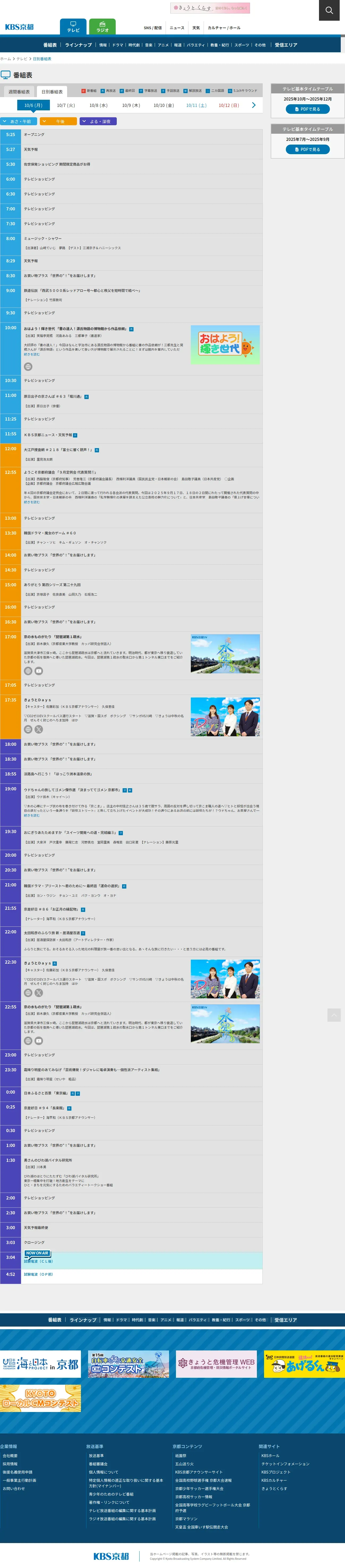Select the テレビ tab with monitor icon
Screen dimensions: 345x1568
click(73, 27)
